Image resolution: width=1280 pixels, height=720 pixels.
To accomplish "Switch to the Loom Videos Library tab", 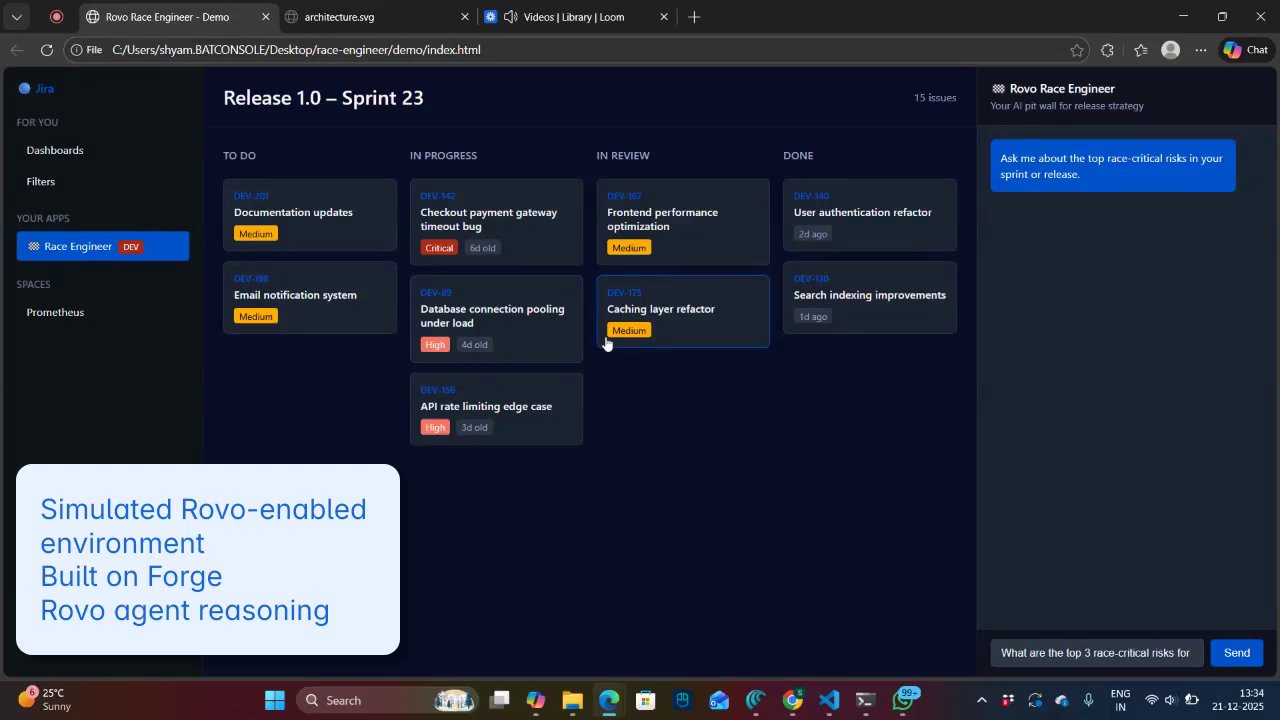I will 574,17.
